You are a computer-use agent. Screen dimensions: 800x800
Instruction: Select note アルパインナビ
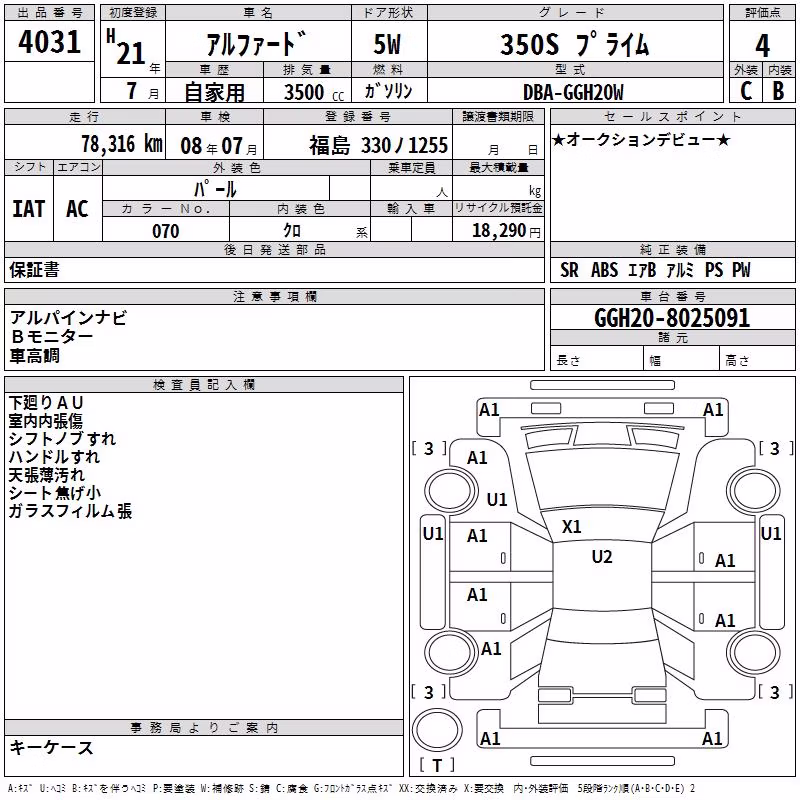click(x=68, y=318)
